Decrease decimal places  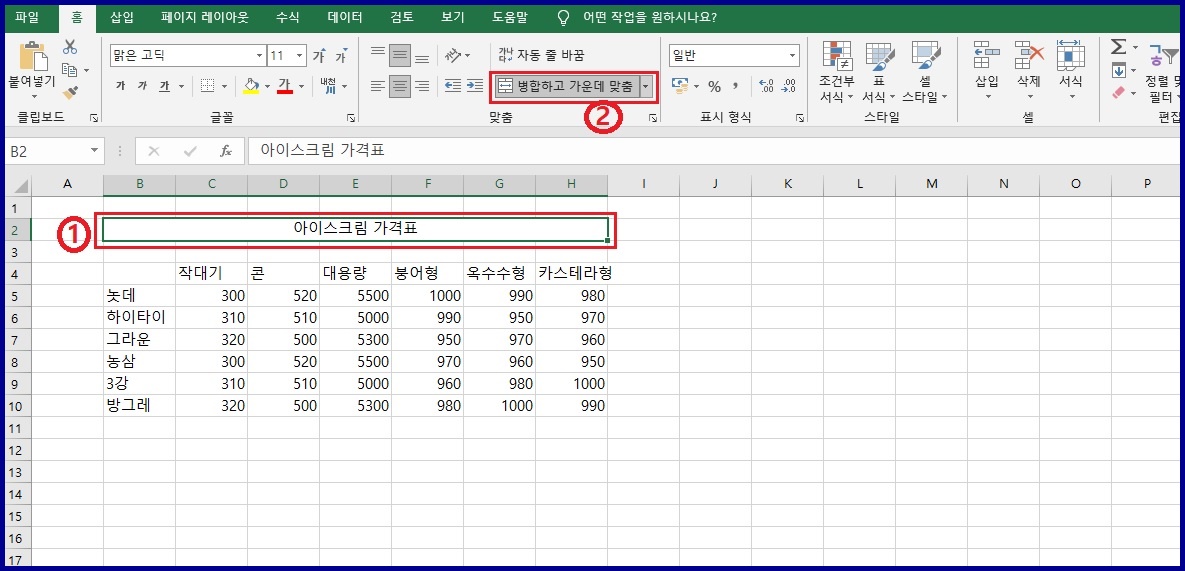point(788,86)
